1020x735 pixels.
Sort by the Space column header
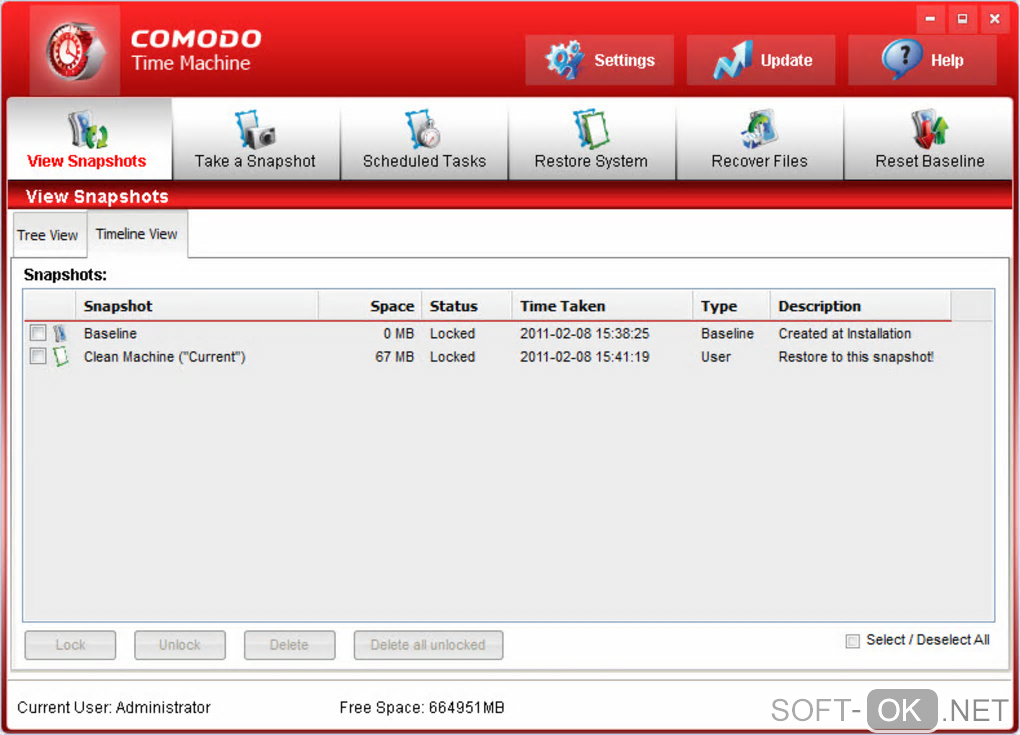click(369, 306)
